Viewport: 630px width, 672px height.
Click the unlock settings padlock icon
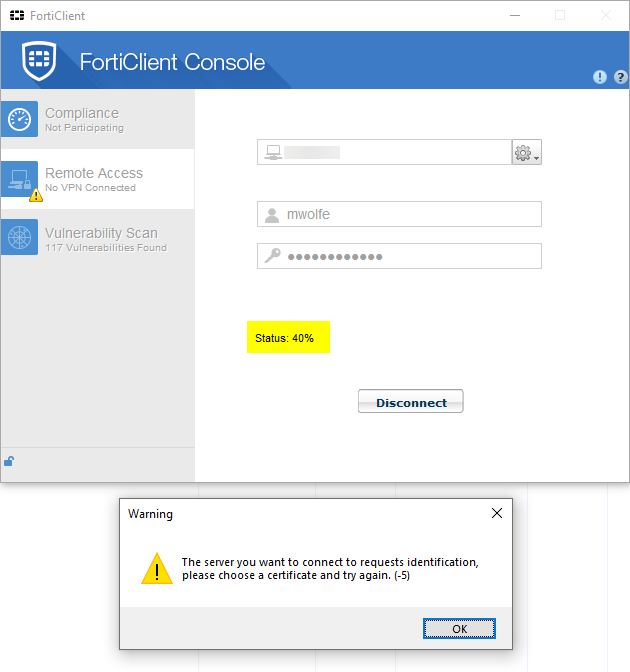pyautogui.click(x=9, y=461)
